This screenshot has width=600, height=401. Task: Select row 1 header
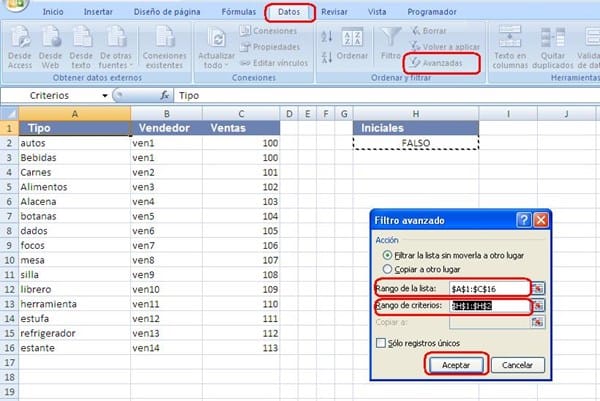[x=9, y=128]
